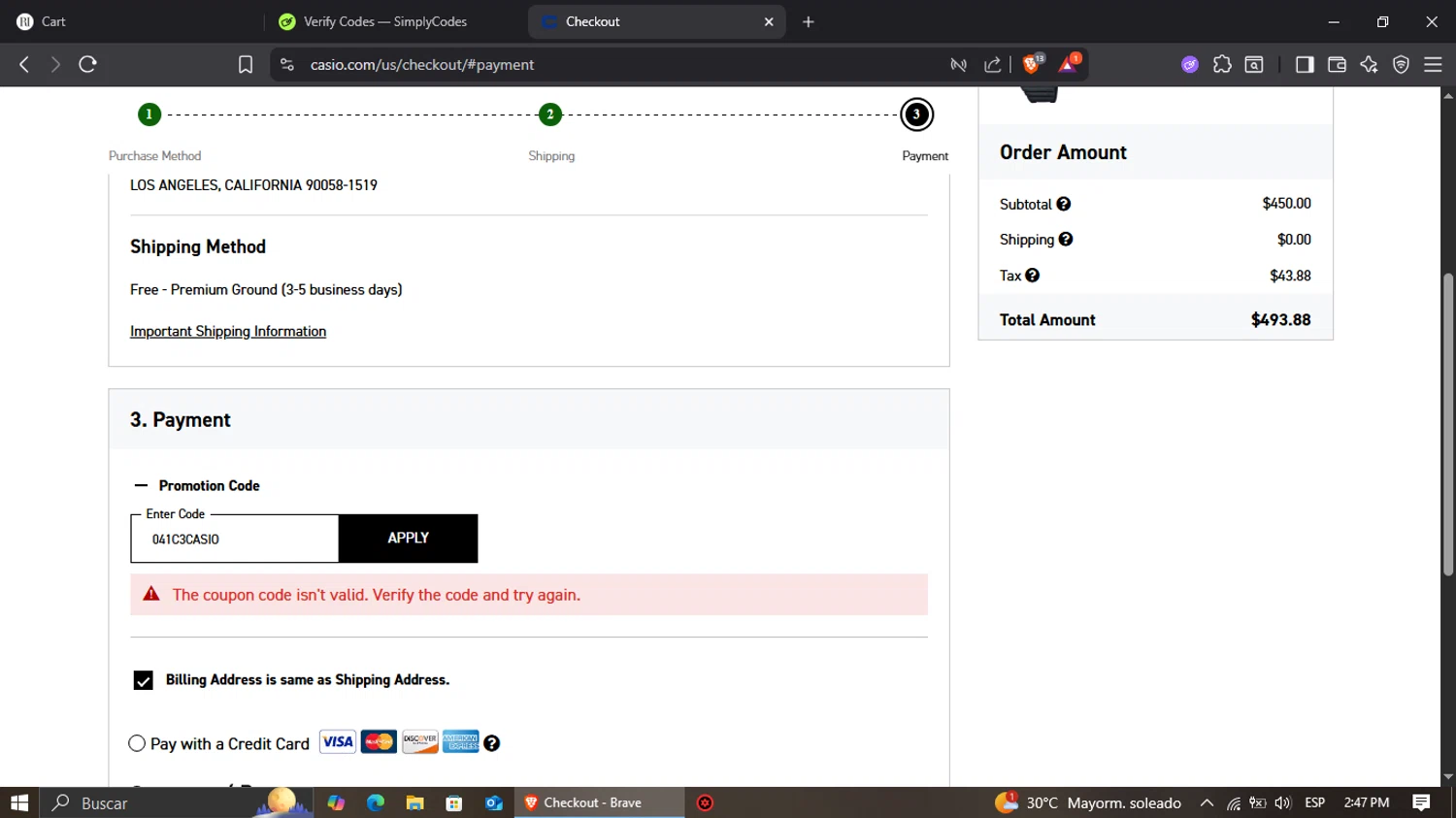Click the Enter Code input field
The width and height of the screenshot is (1456, 818).
click(235, 539)
